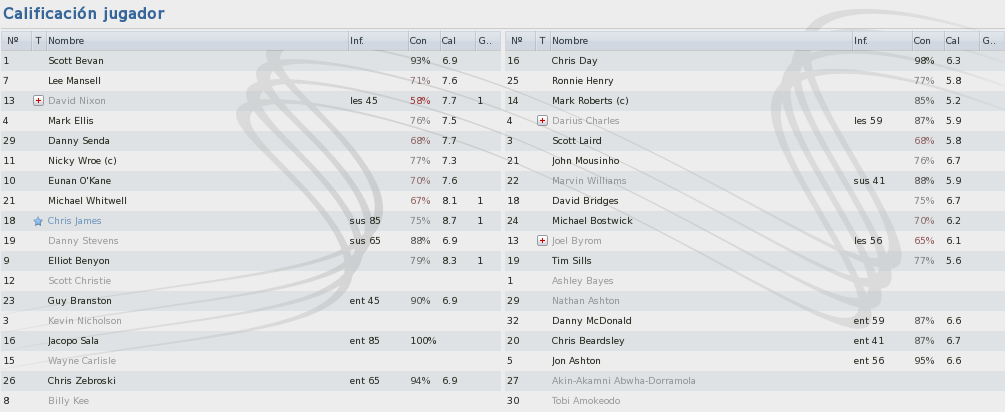1005x412 pixels.
Task: Open Elliot Benyon's player profile
Action: [79, 261]
